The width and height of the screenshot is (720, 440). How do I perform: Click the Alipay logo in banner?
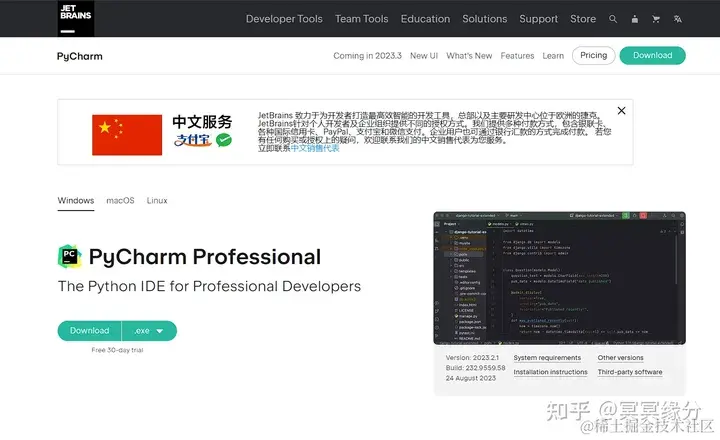coord(193,140)
